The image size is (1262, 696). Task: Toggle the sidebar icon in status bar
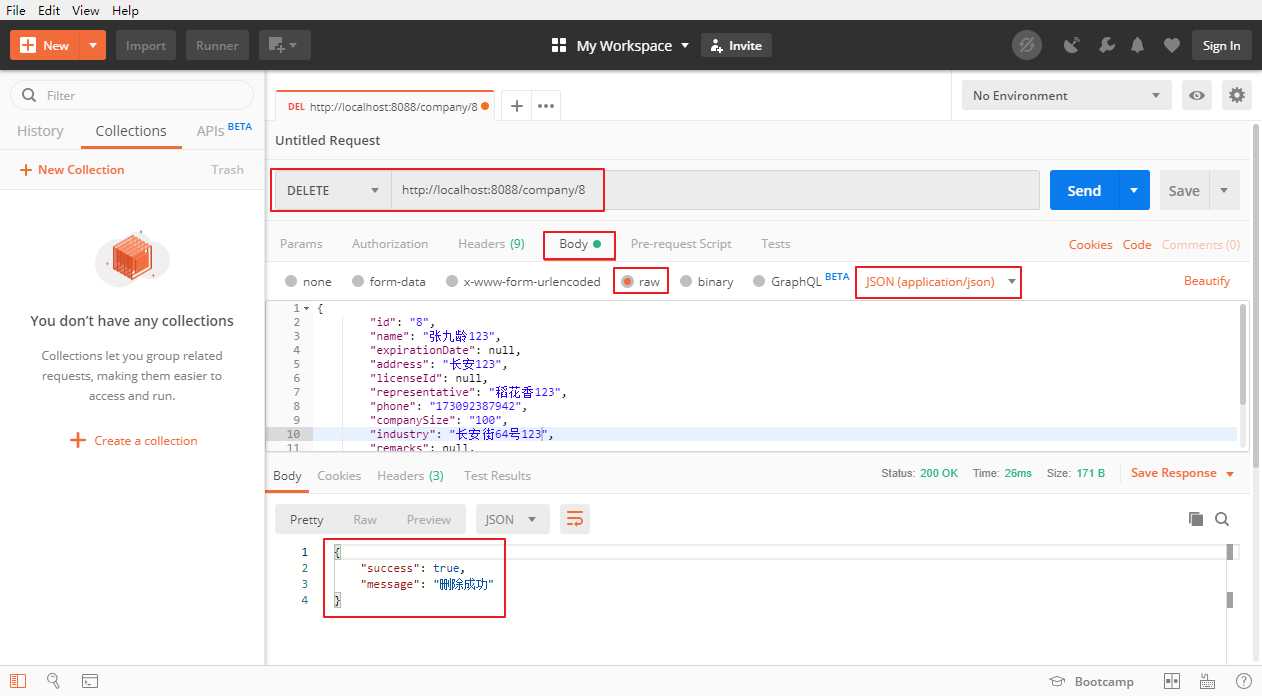(x=19, y=681)
